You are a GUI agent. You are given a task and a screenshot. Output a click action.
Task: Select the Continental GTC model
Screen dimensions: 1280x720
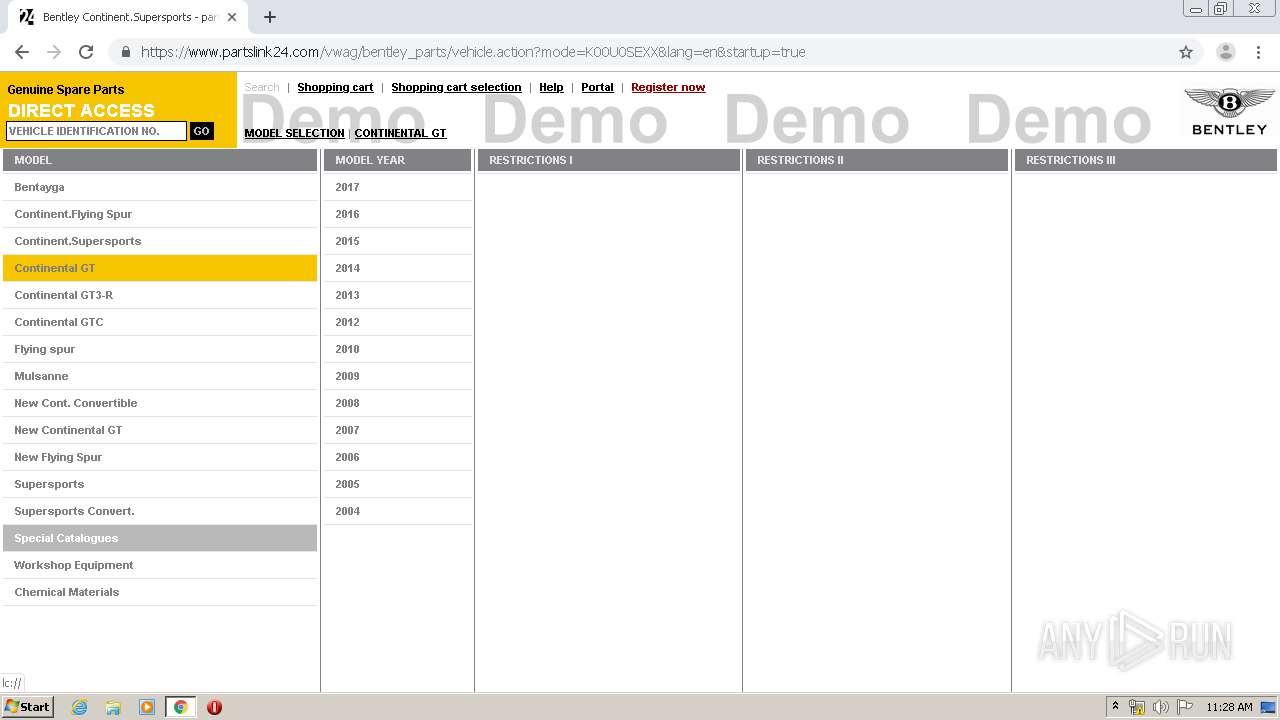[160, 322]
